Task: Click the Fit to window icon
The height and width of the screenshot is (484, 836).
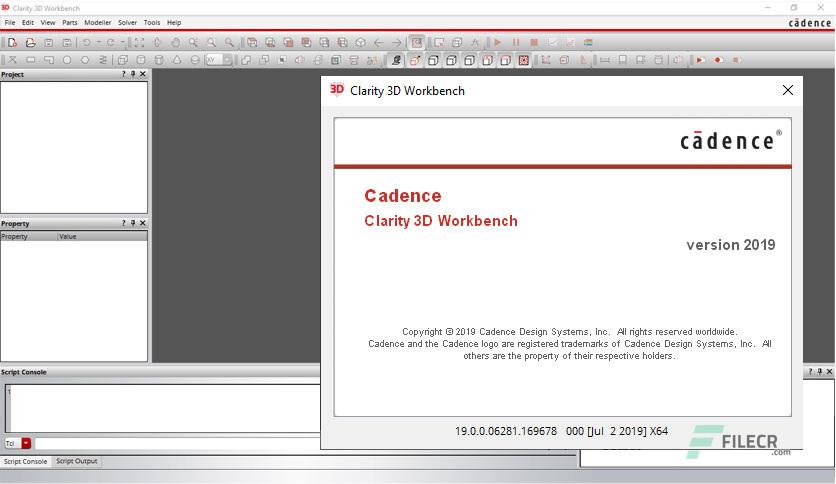Action: [139, 43]
